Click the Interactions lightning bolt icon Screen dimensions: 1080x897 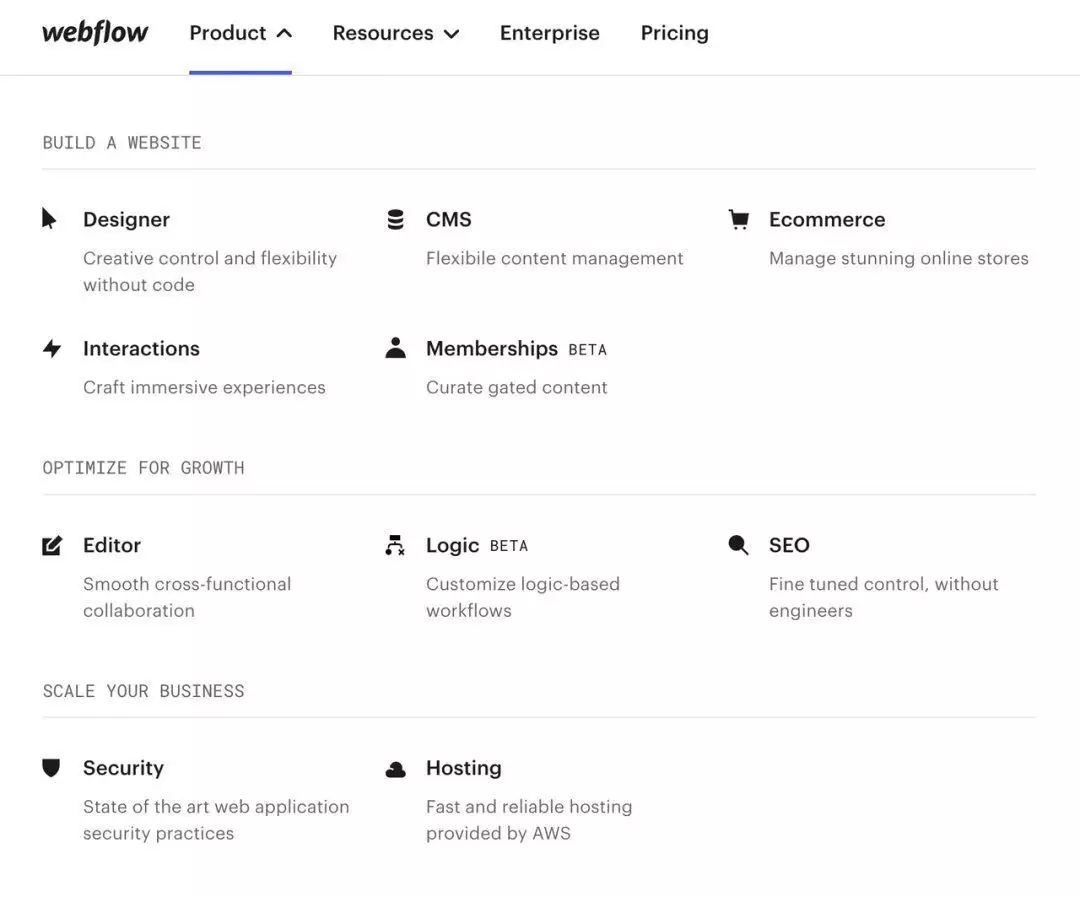(52, 348)
